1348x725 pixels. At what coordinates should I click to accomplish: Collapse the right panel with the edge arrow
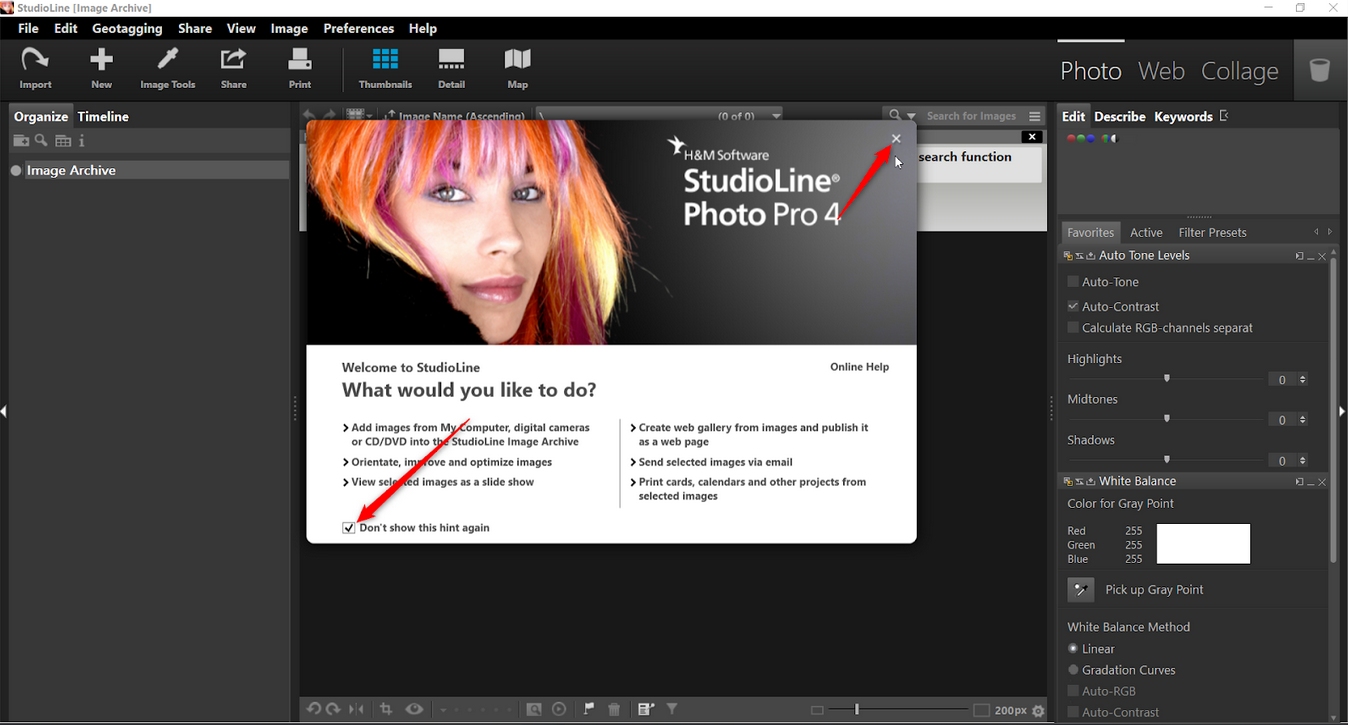pos(1342,411)
